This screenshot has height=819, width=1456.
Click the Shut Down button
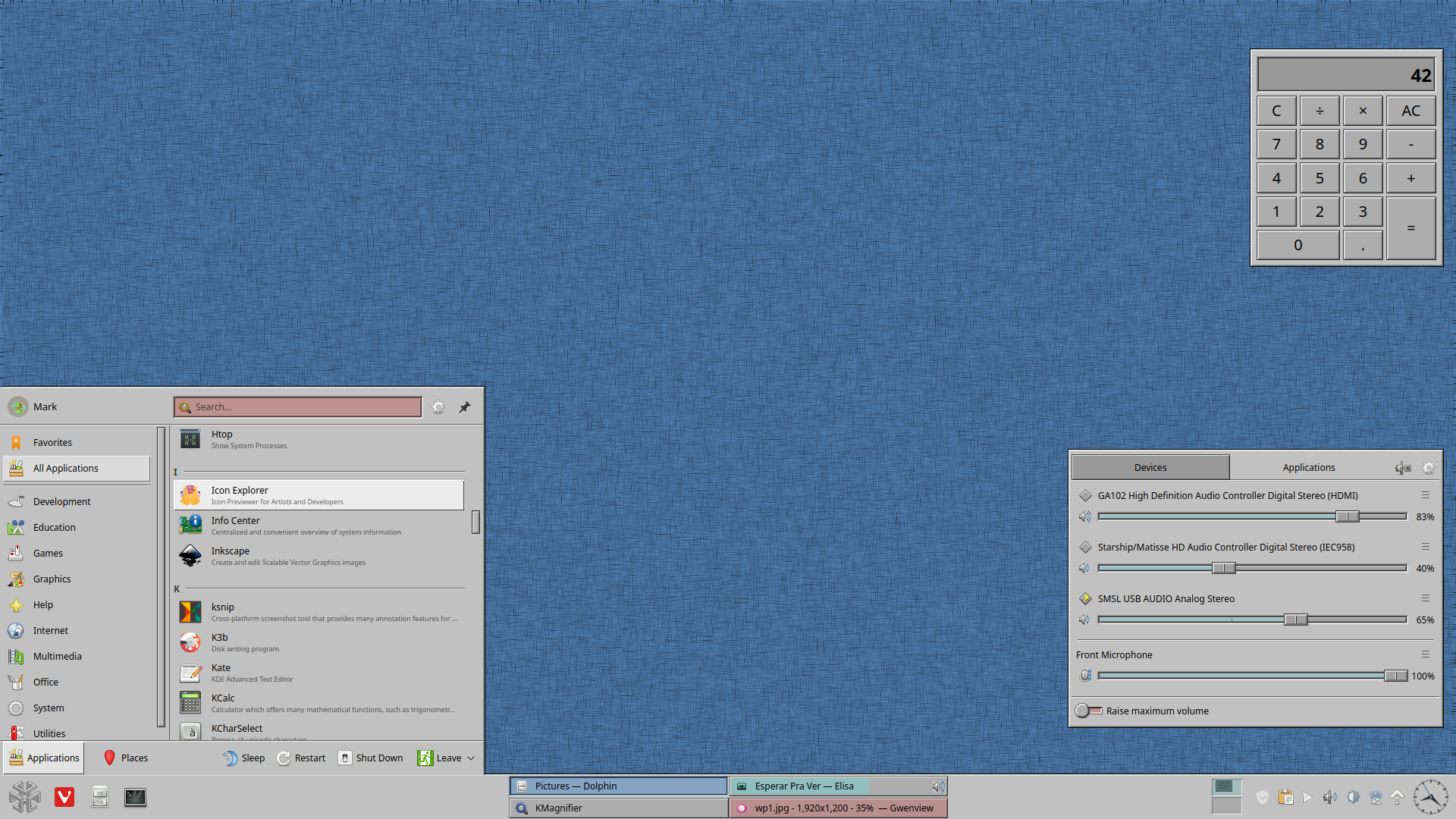371,758
